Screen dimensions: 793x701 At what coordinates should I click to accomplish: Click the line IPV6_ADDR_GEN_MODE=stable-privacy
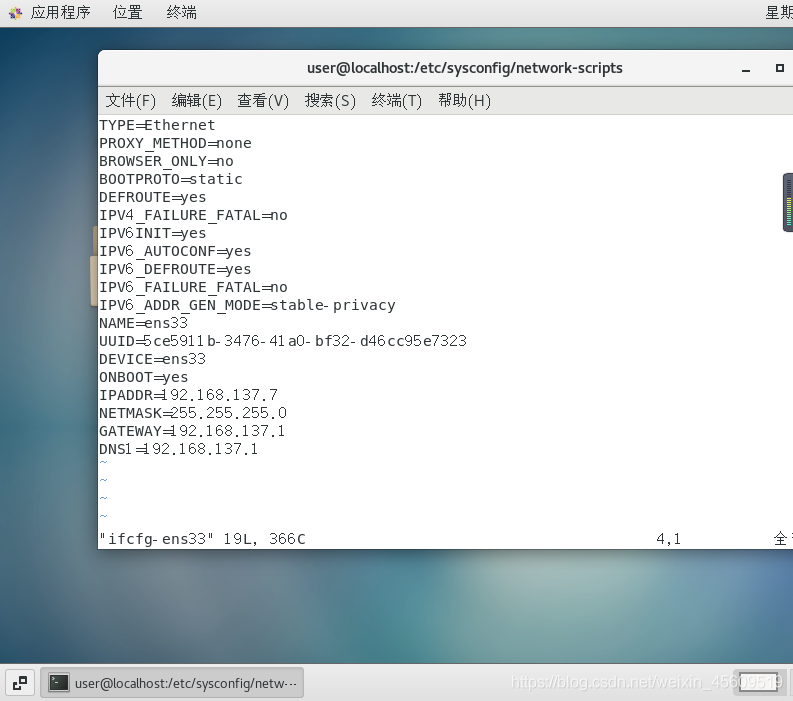coord(247,305)
